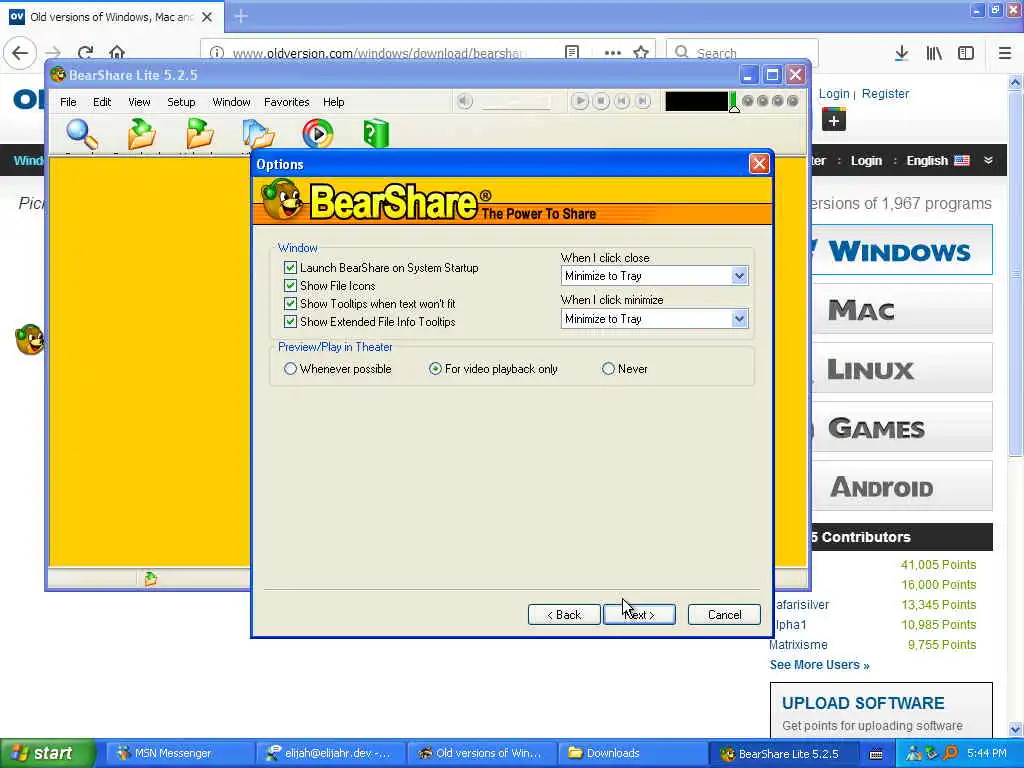Switch to Downloads taskbar window

(x=631, y=753)
